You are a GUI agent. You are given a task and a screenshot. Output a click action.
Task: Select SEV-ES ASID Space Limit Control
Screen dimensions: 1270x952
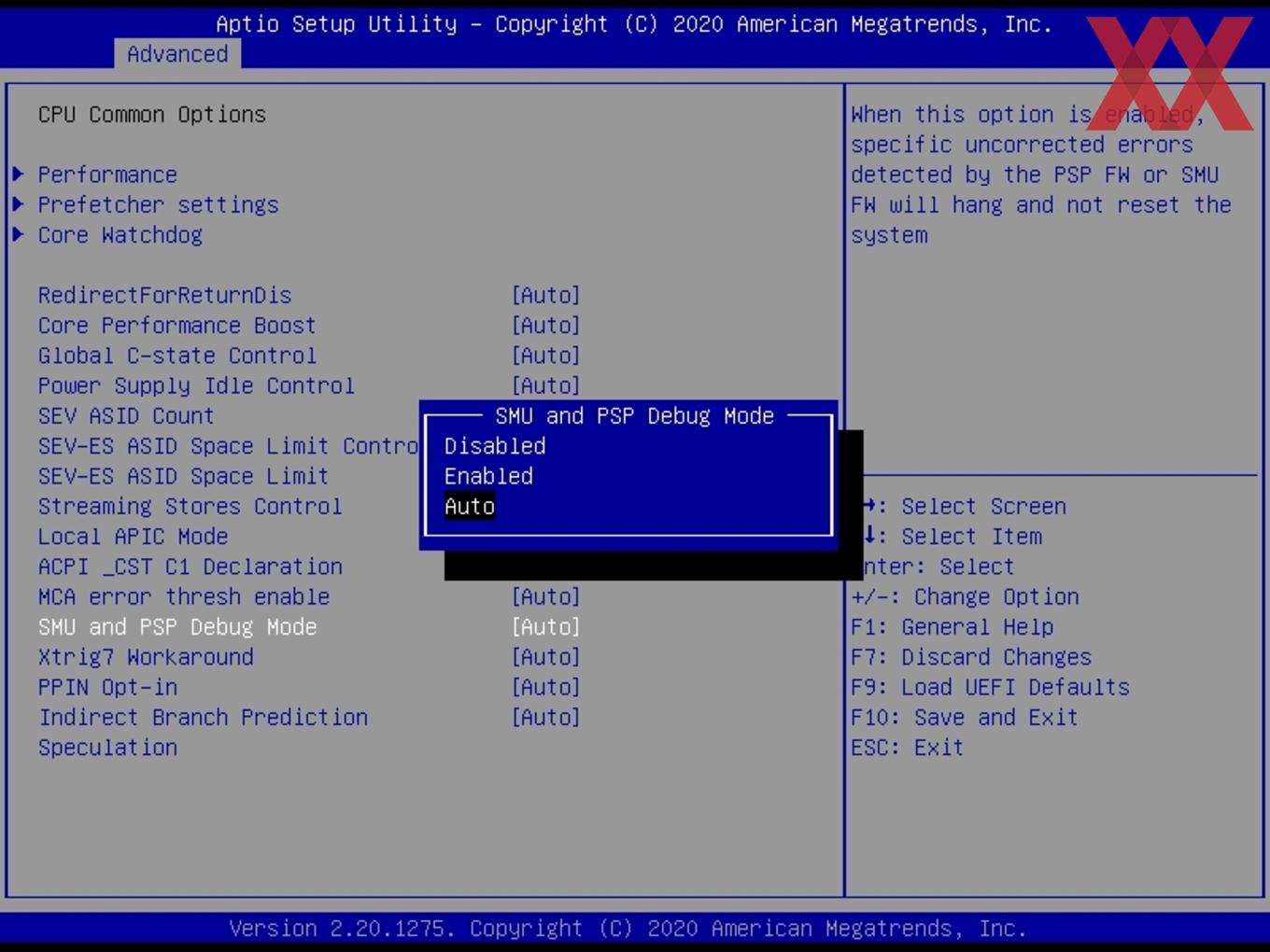pyautogui.click(x=228, y=446)
